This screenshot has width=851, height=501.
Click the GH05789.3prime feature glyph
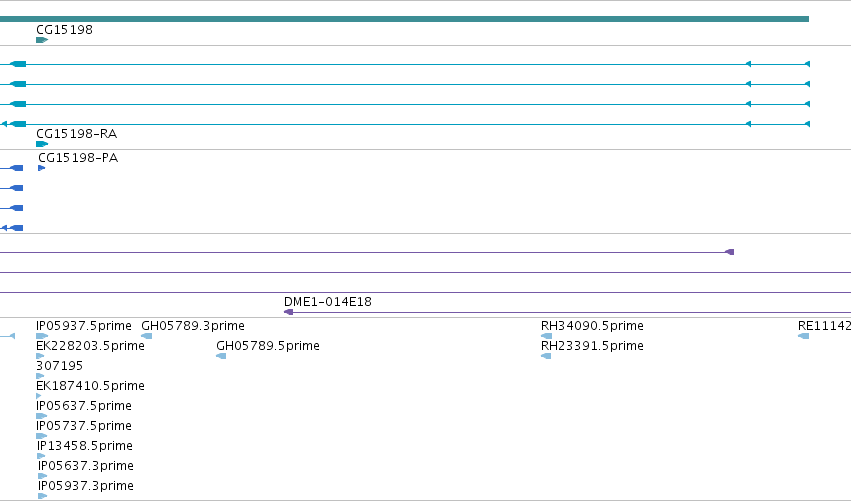147,336
